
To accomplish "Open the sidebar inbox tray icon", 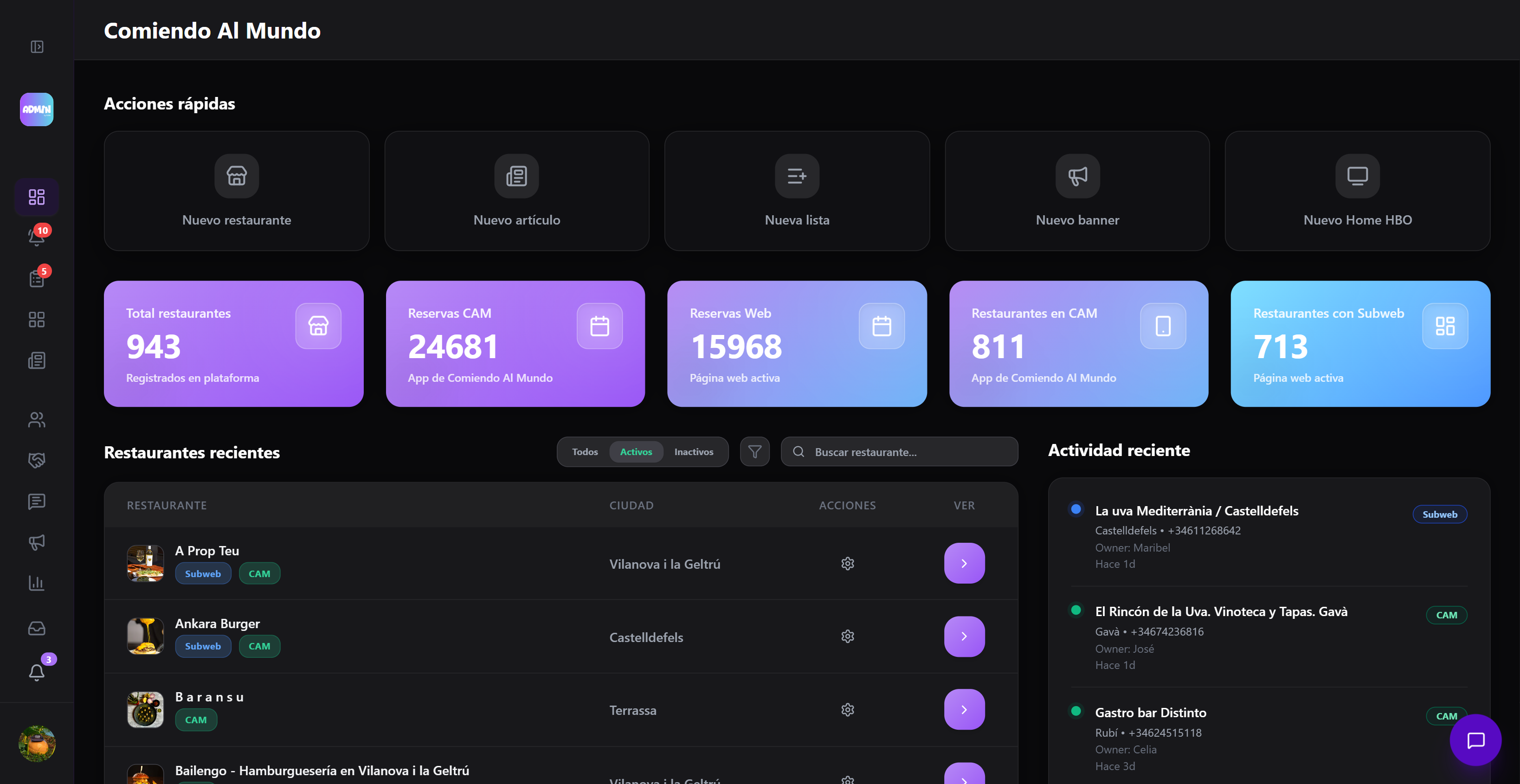I will (37, 628).
